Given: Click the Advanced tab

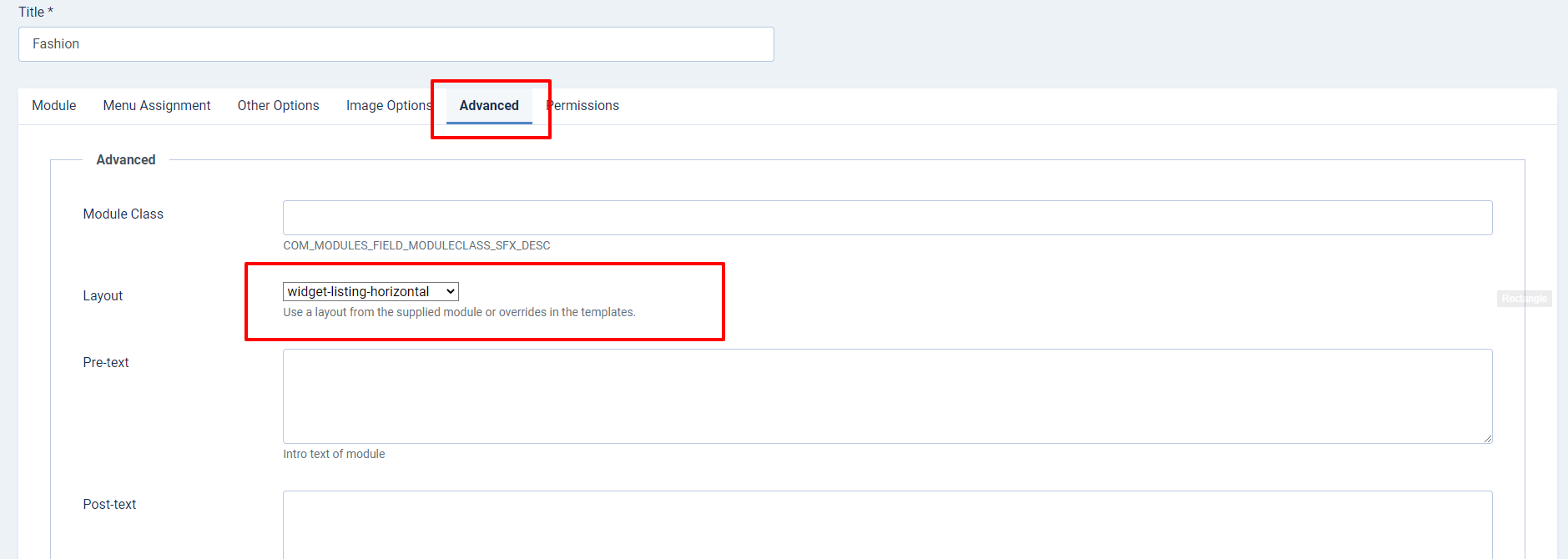Looking at the screenshot, I should 489,106.
